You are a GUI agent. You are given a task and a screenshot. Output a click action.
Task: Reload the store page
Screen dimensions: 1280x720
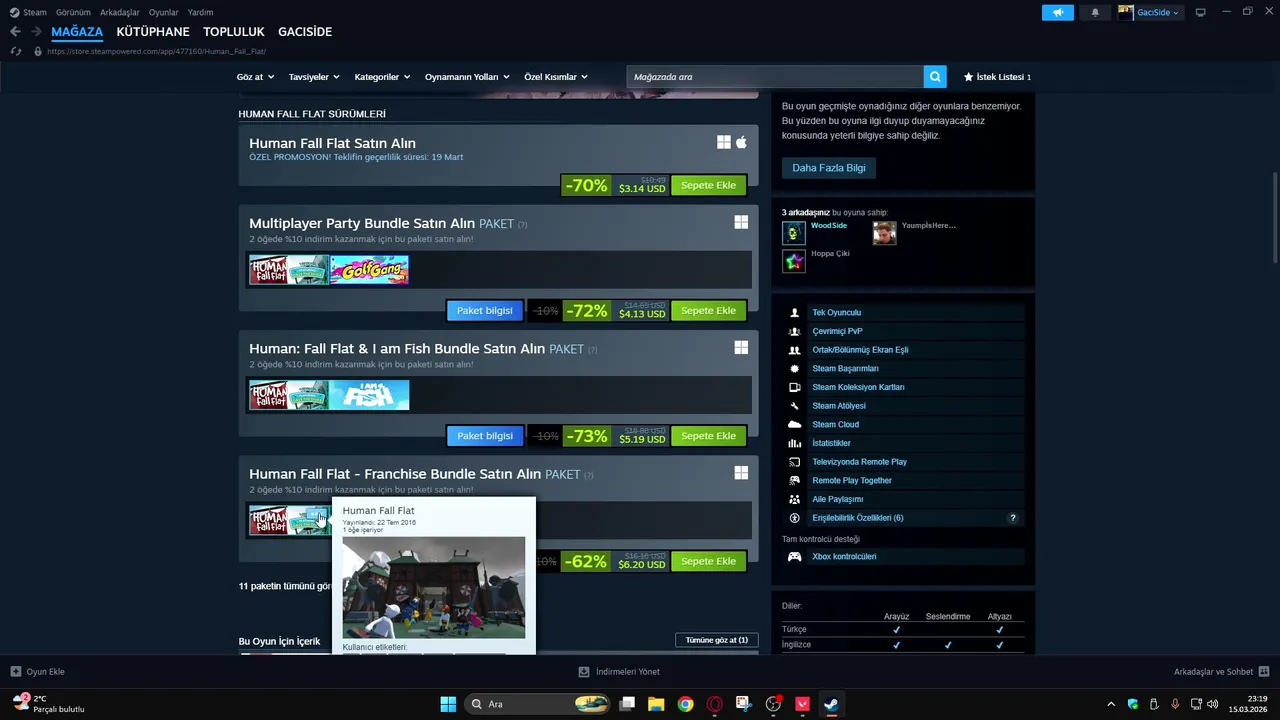pos(15,51)
